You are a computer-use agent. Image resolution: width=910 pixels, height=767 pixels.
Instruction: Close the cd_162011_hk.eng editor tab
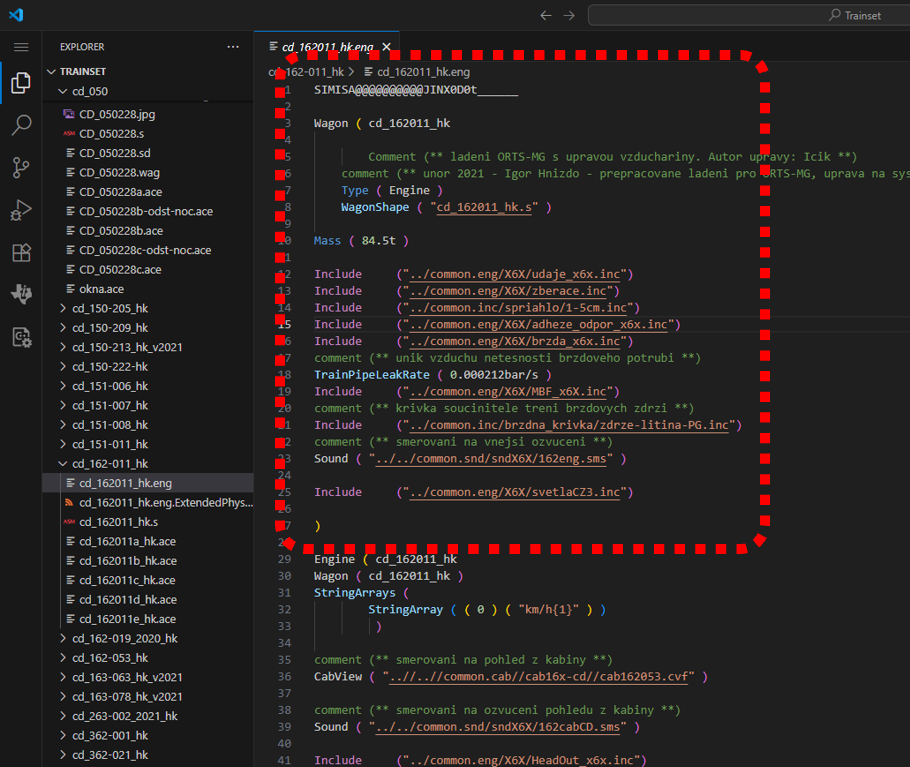[386, 47]
